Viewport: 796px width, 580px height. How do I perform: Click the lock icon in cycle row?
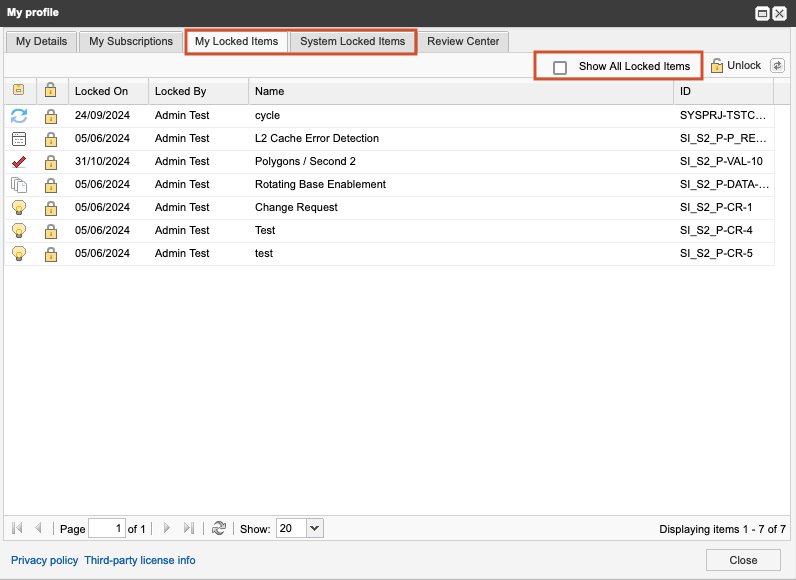click(51, 116)
